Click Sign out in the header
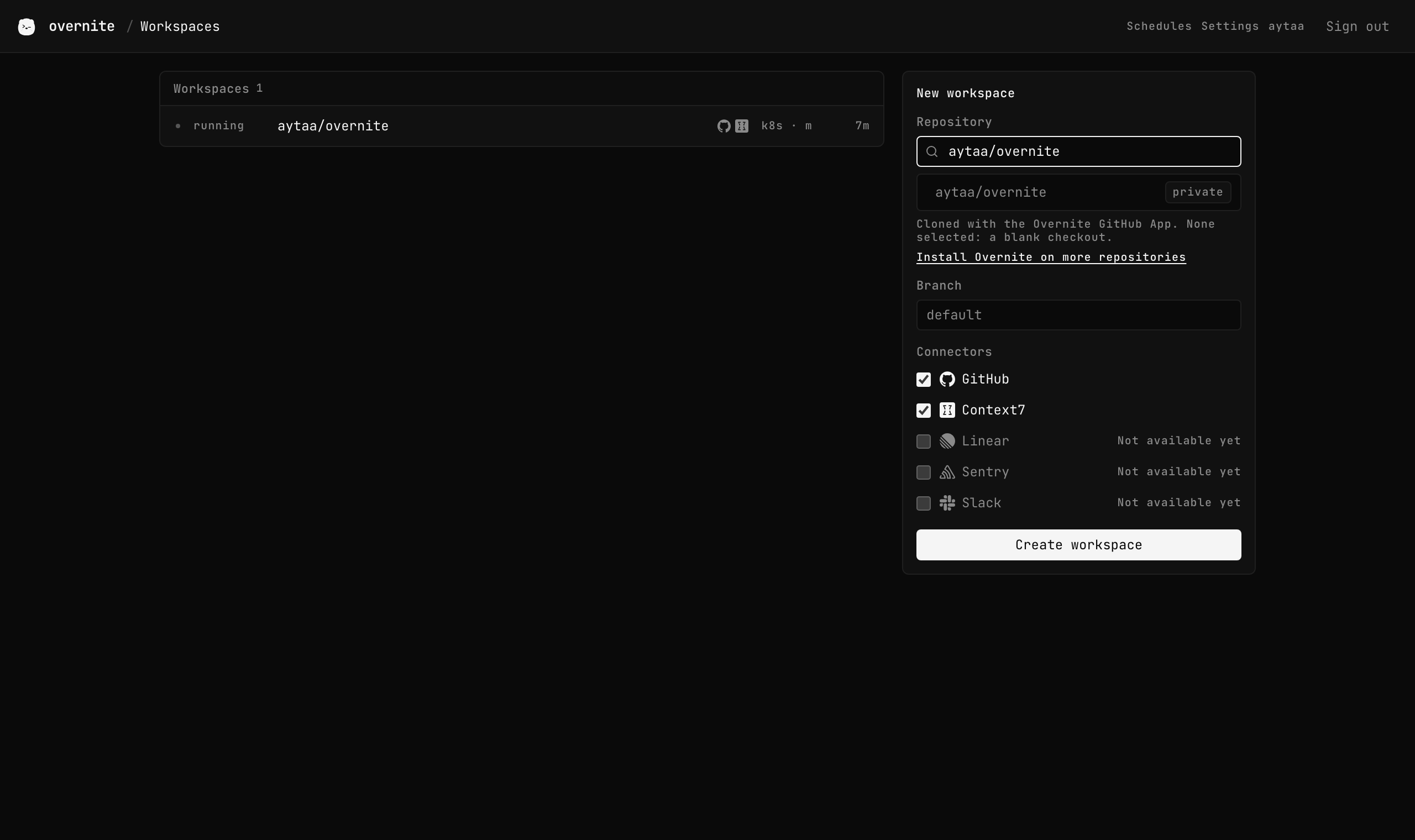Image resolution: width=1415 pixels, height=840 pixels. [x=1358, y=27]
